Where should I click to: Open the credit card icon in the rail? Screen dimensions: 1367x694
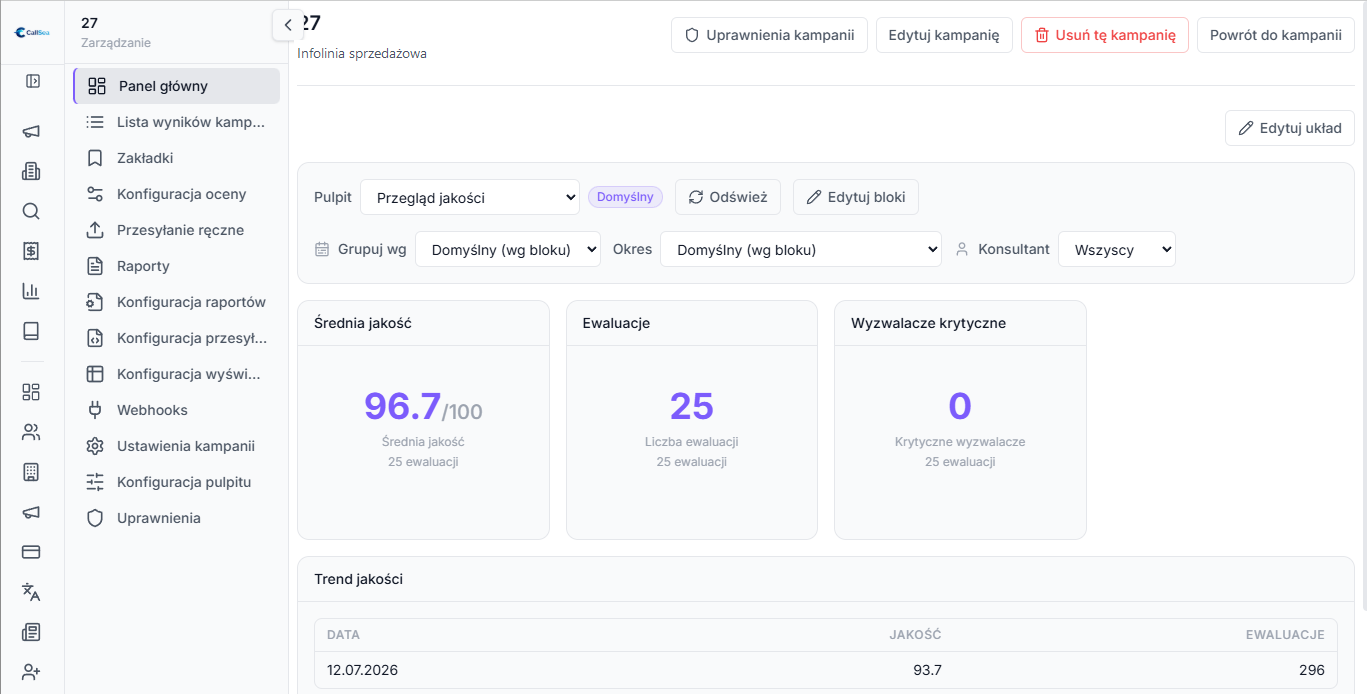pos(31,552)
